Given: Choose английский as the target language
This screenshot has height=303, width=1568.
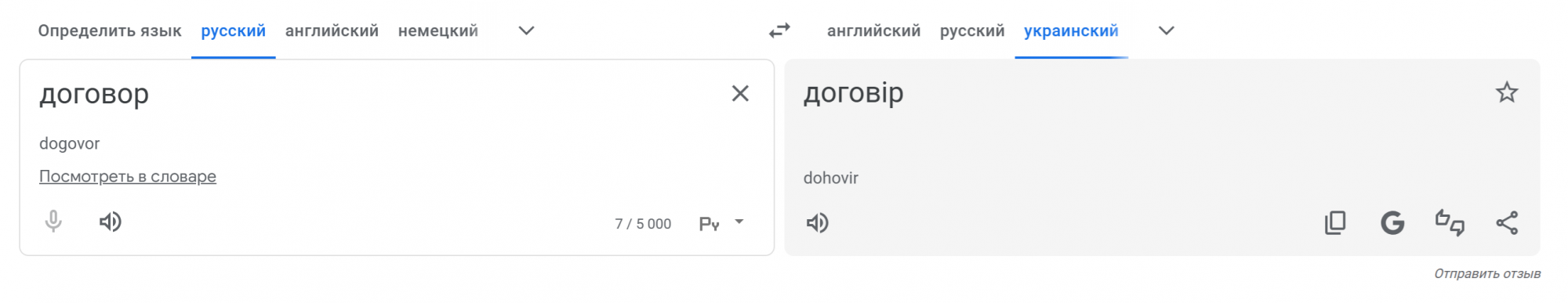Looking at the screenshot, I should [x=873, y=31].
